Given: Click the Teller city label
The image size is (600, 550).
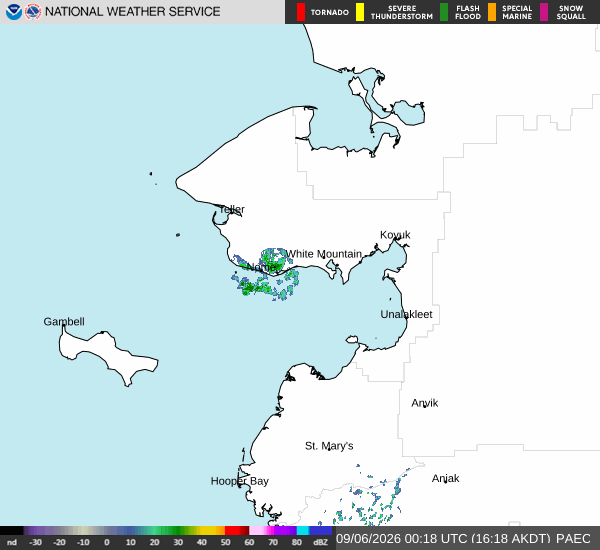Looking at the screenshot, I should pyautogui.click(x=231, y=209).
